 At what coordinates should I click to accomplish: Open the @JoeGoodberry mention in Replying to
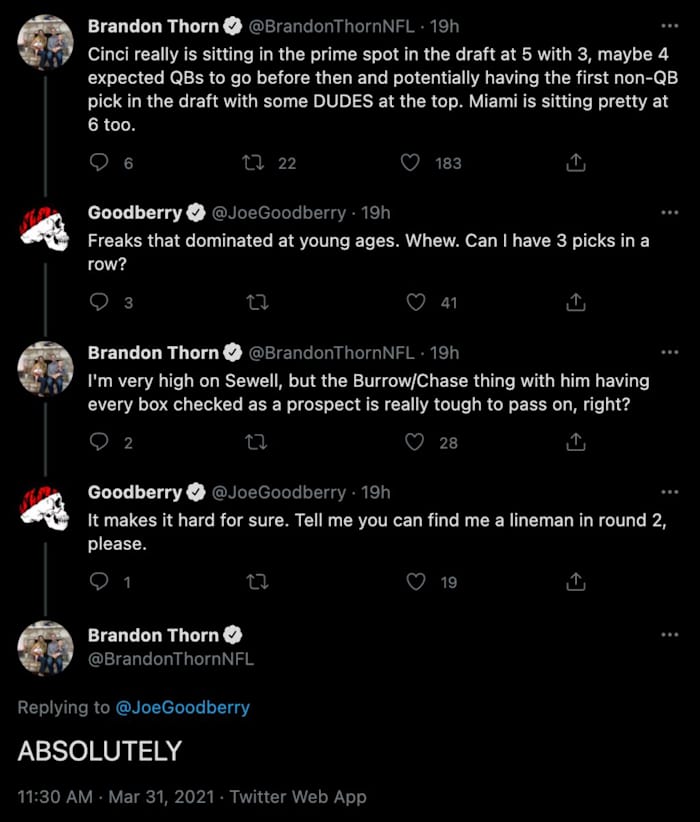(183, 707)
